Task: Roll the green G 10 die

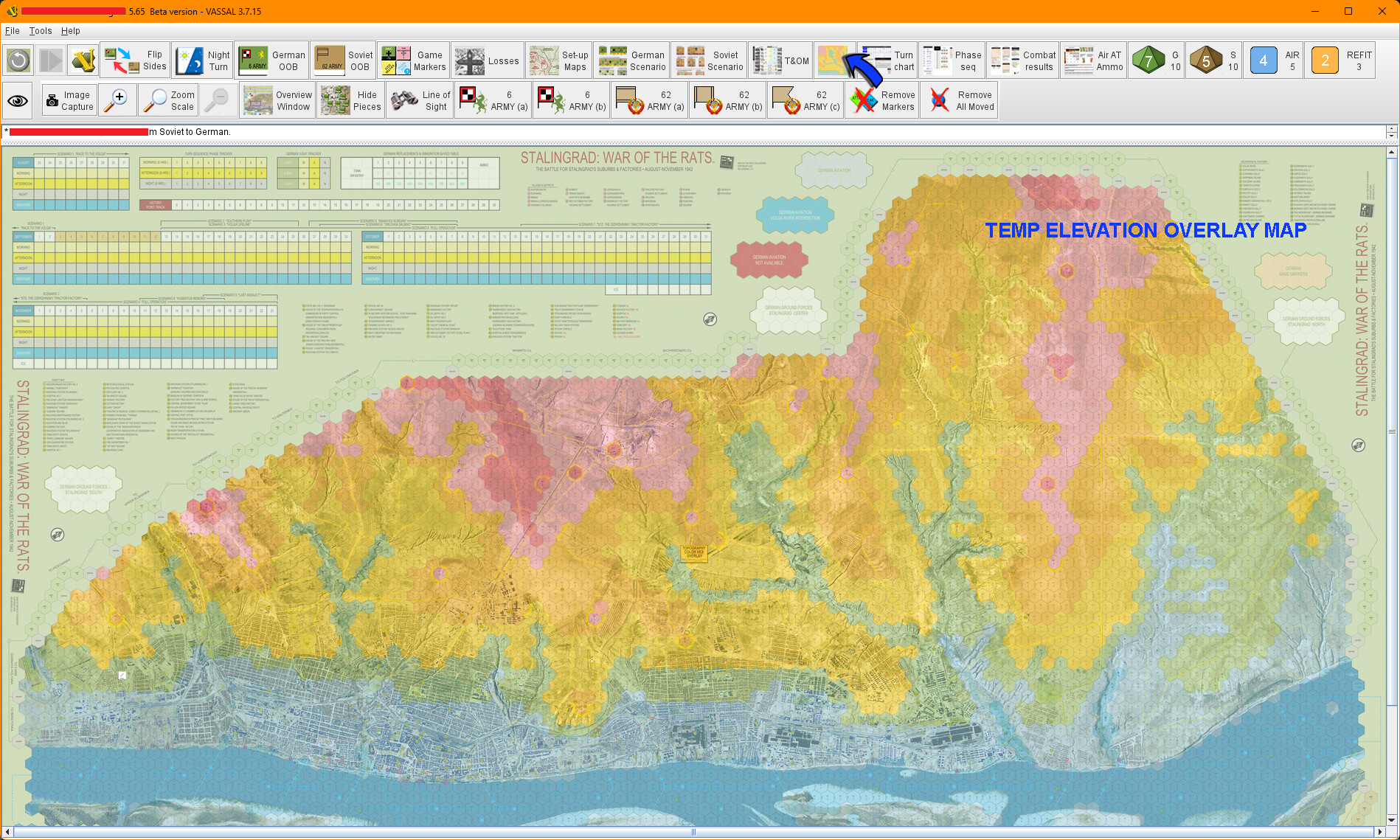Action: [x=1157, y=60]
